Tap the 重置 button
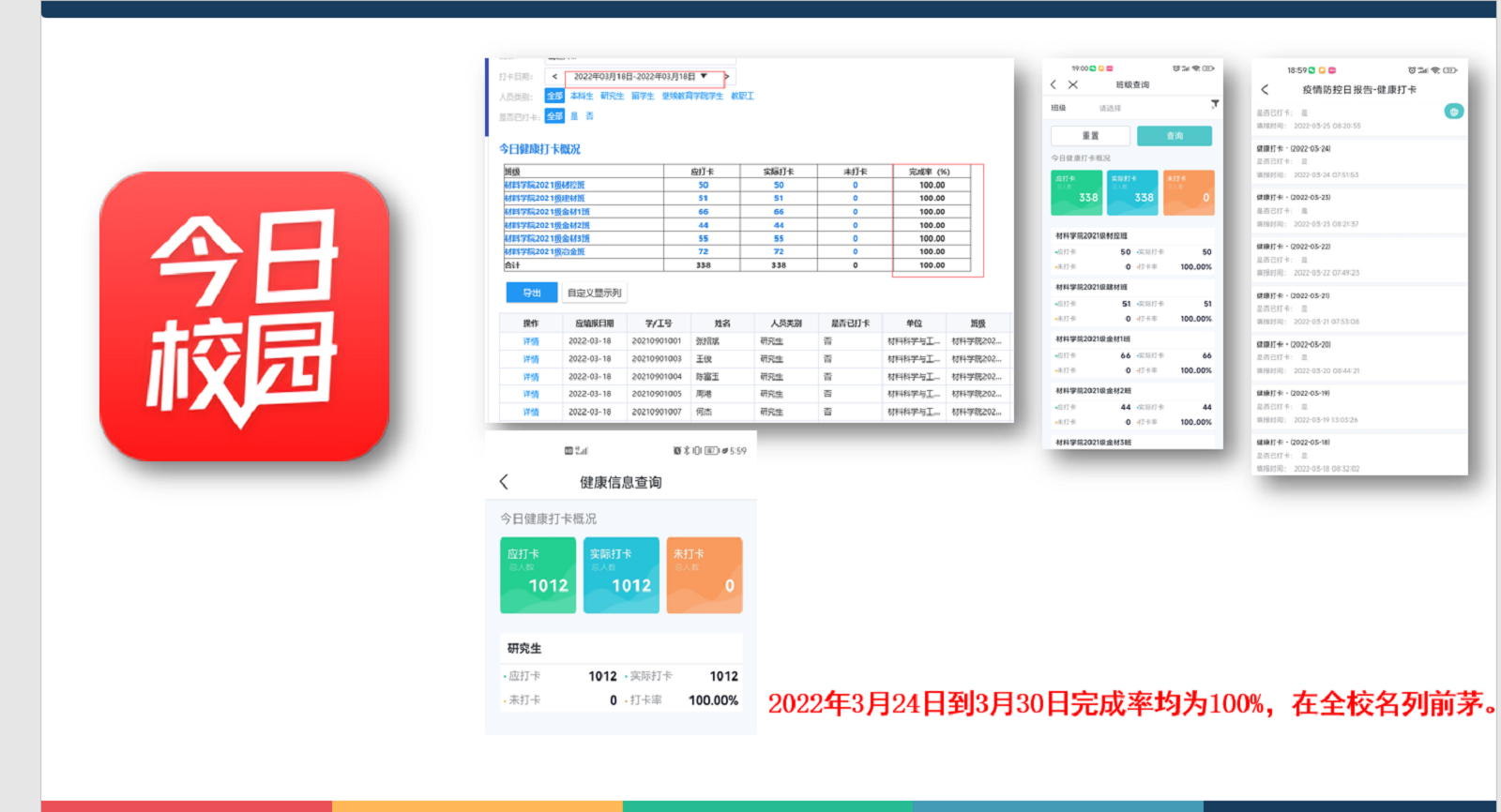 pos(1090,136)
